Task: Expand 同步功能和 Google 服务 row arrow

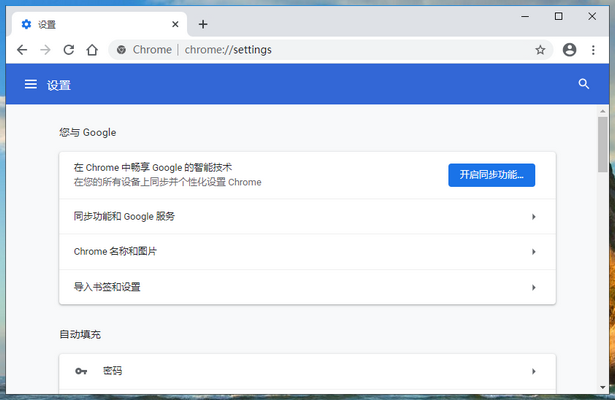Action: 533,216
